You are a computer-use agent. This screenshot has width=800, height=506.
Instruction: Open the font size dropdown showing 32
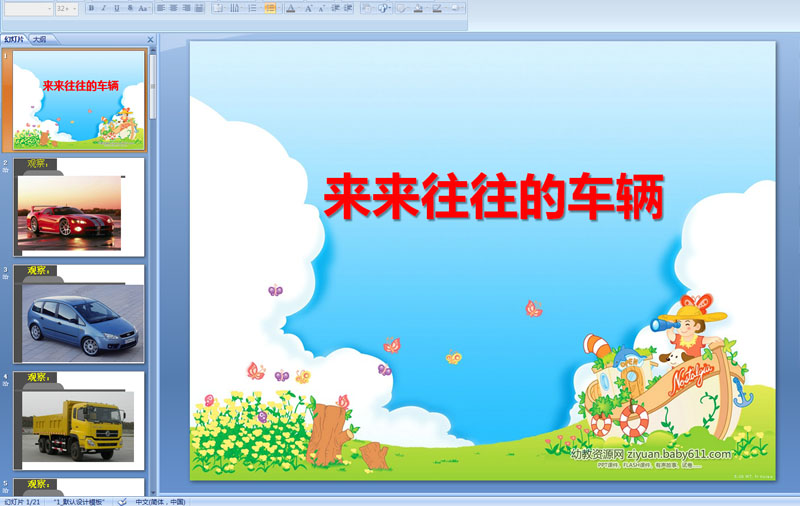pos(74,9)
